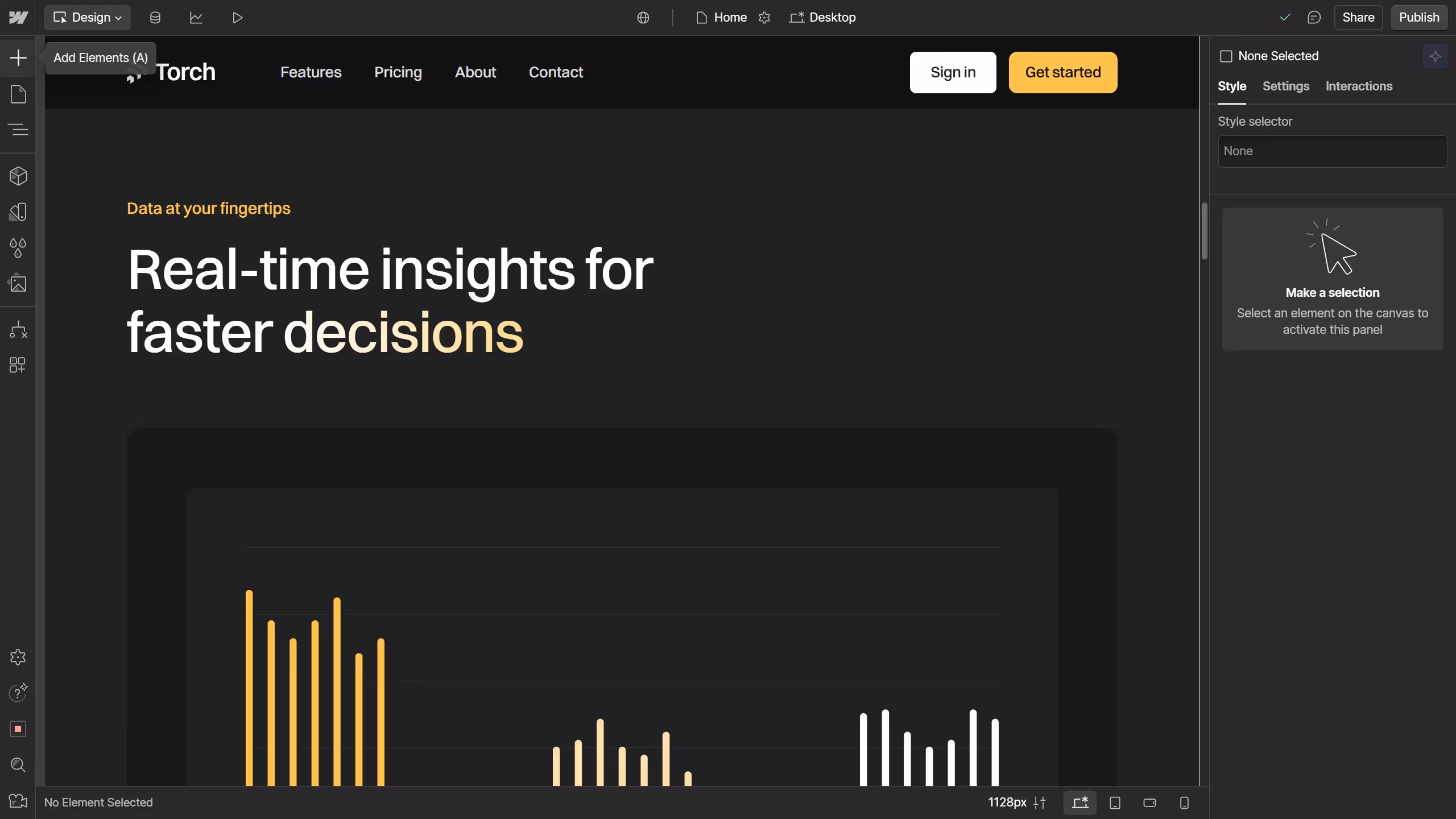Image resolution: width=1456 pixels, height=819 pixels.
Task: Switch canvas to mobile portrait breakpoint
Action: click(x=1184, y=803)
